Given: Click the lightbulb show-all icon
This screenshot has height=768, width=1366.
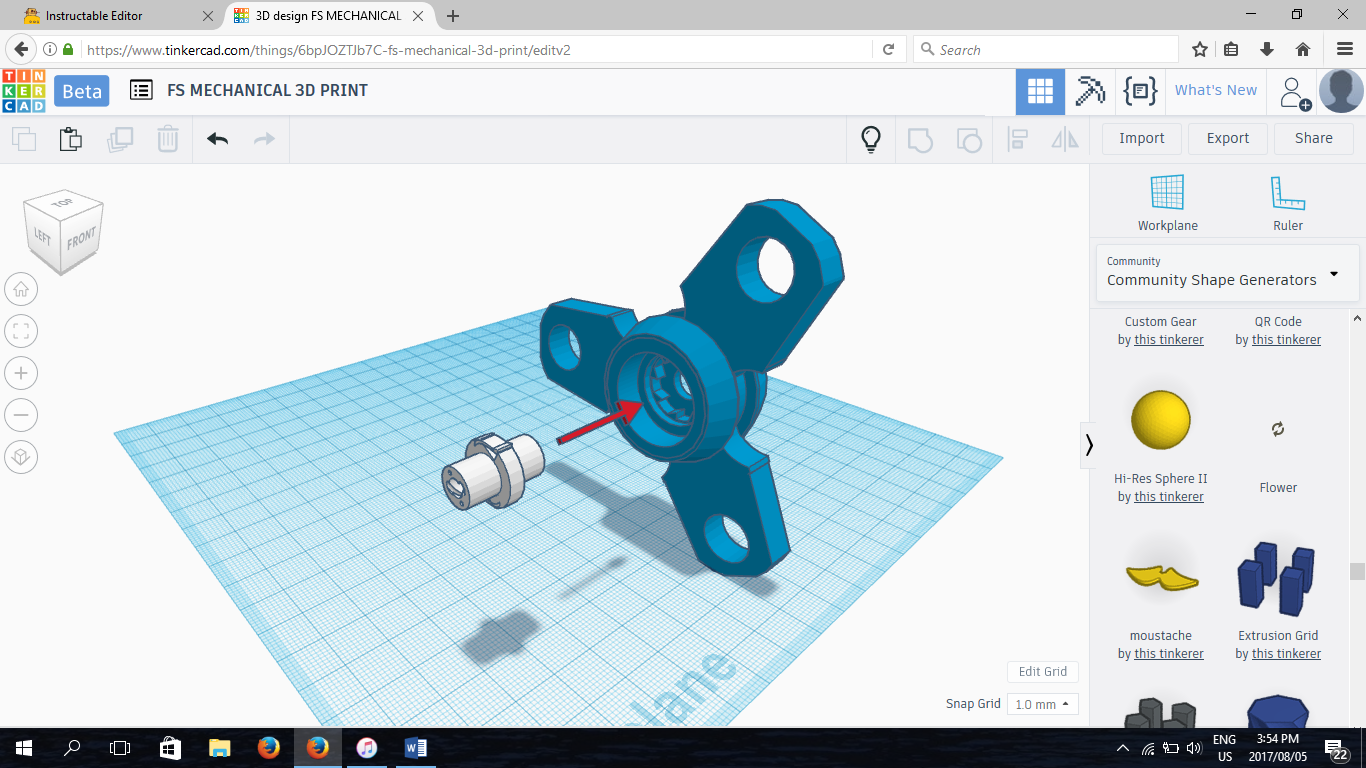Looking at the screenshot, I should pyautogui.click(x=870, y=140).
